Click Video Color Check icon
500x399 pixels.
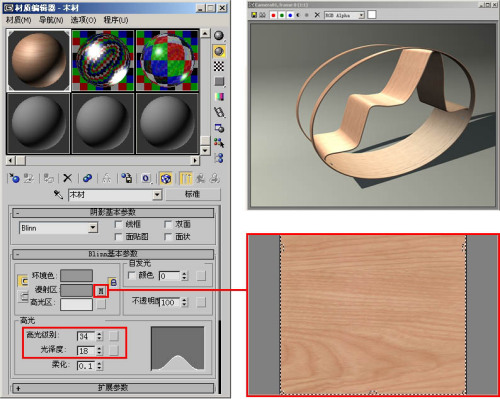pyautogui.click(x=219, y=97)
